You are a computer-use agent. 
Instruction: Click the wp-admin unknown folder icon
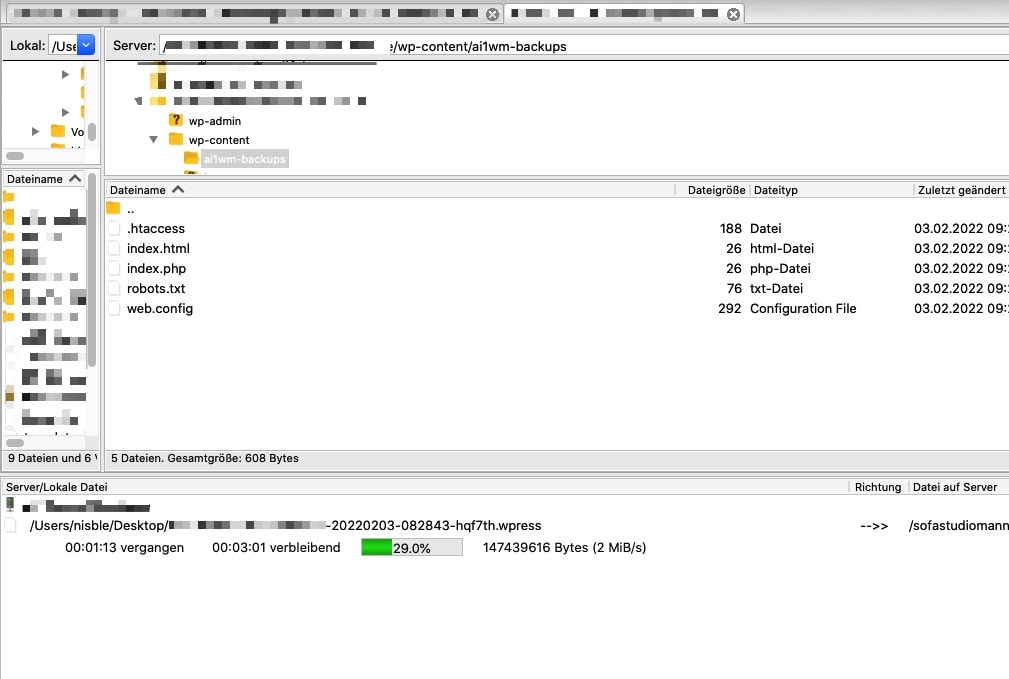tap(176, 121)
